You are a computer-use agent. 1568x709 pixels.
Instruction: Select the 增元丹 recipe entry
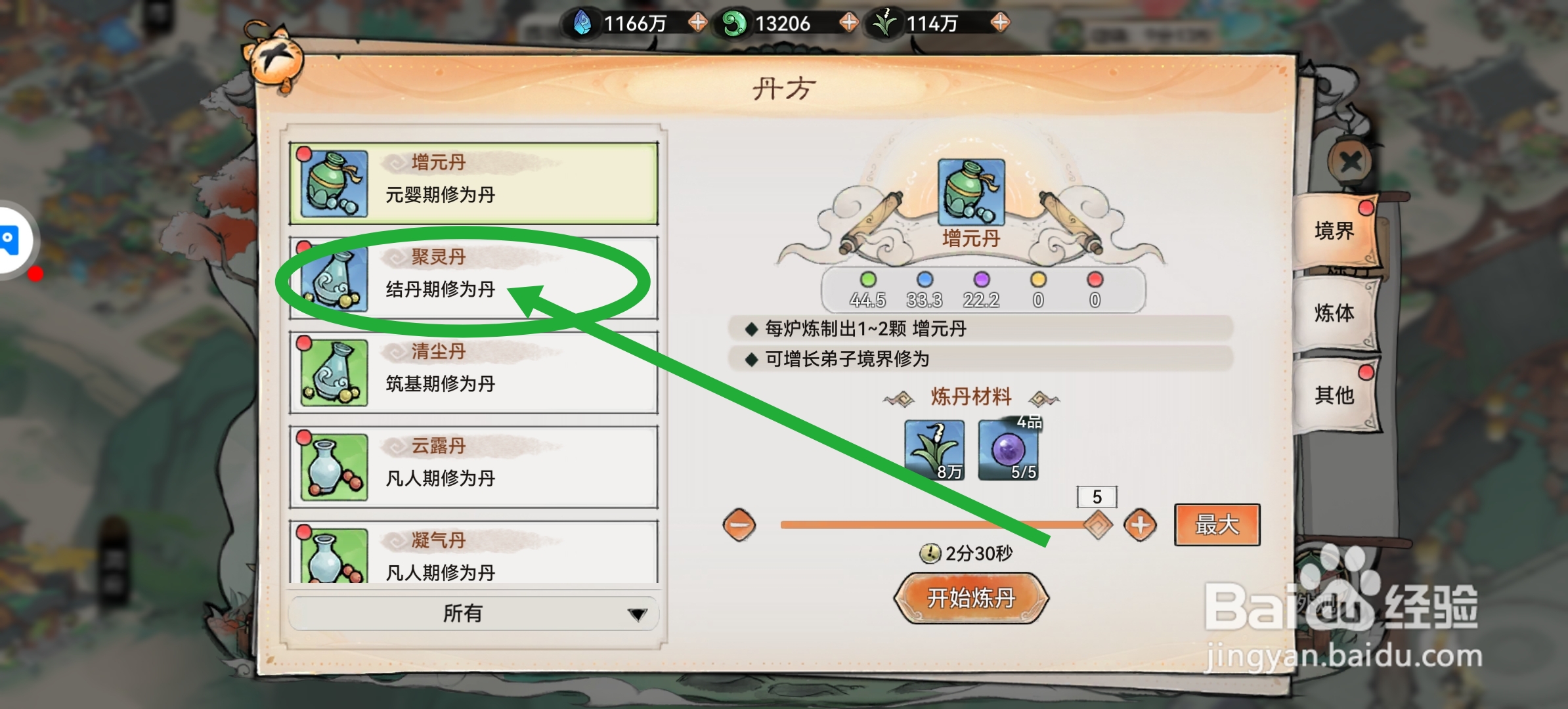473,184
